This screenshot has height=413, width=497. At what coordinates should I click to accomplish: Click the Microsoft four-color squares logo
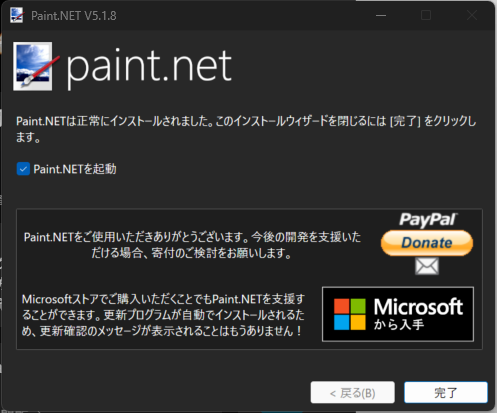pos(350,314)
